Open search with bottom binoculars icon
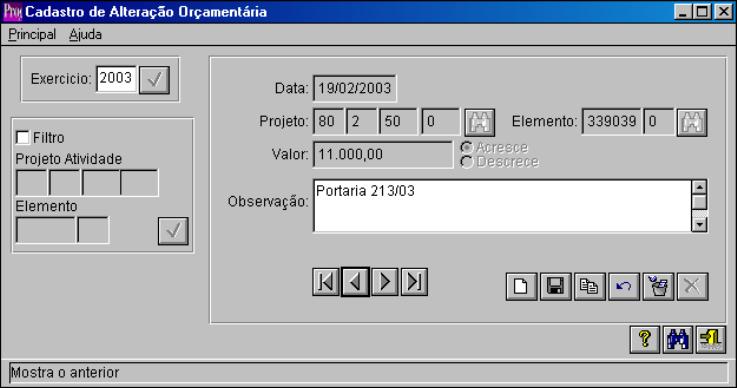 tap(677, 340)
